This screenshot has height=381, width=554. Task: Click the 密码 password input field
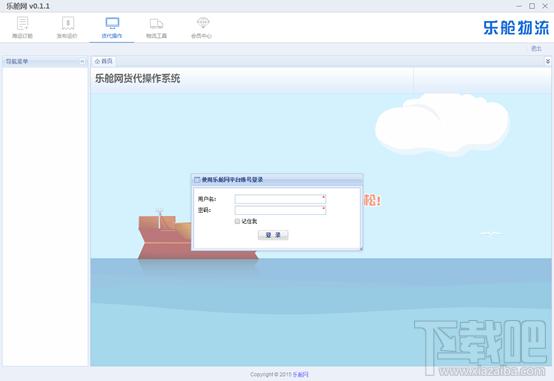(280, 210)
